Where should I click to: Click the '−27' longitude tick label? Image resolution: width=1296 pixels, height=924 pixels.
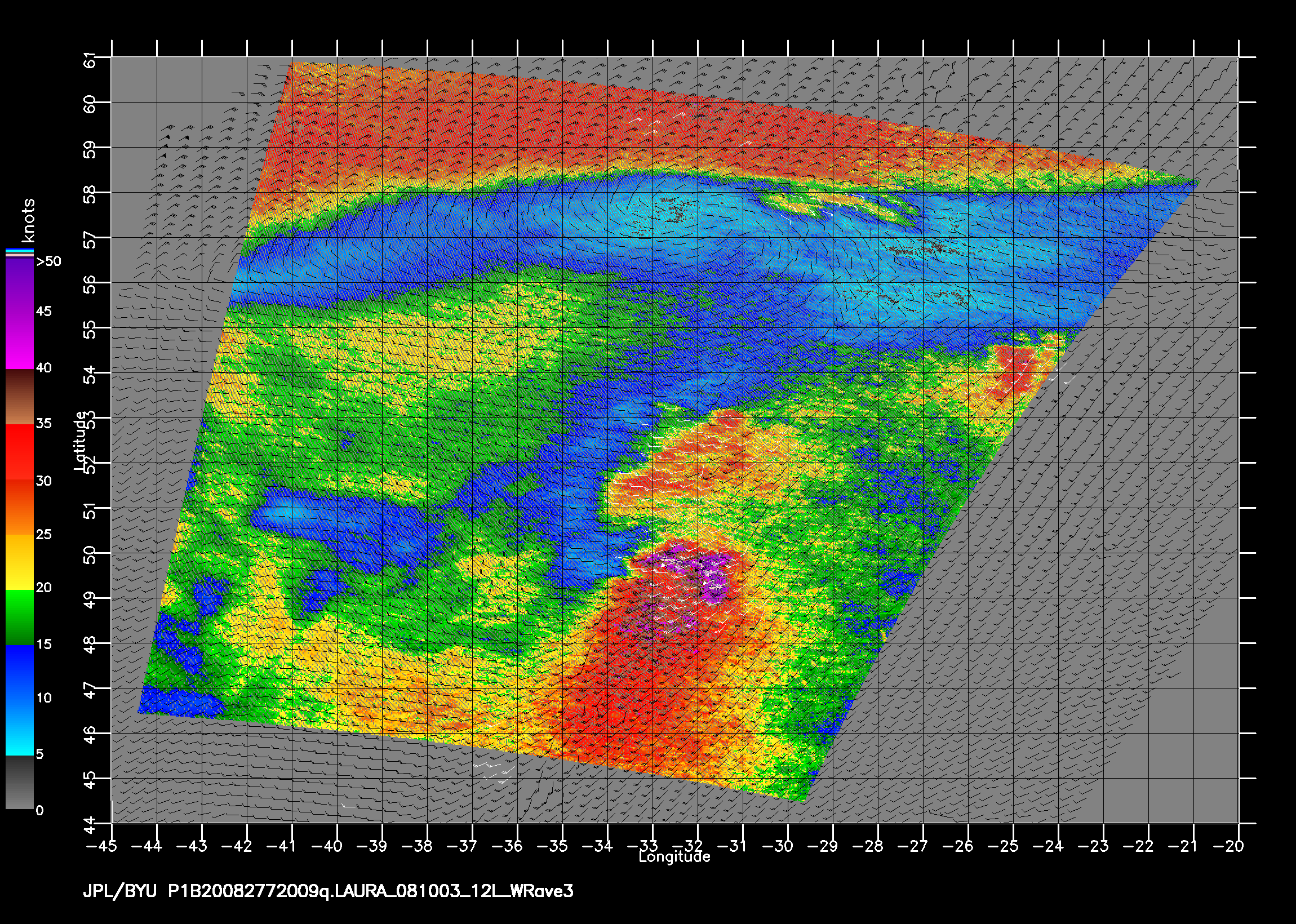point(912,846)
